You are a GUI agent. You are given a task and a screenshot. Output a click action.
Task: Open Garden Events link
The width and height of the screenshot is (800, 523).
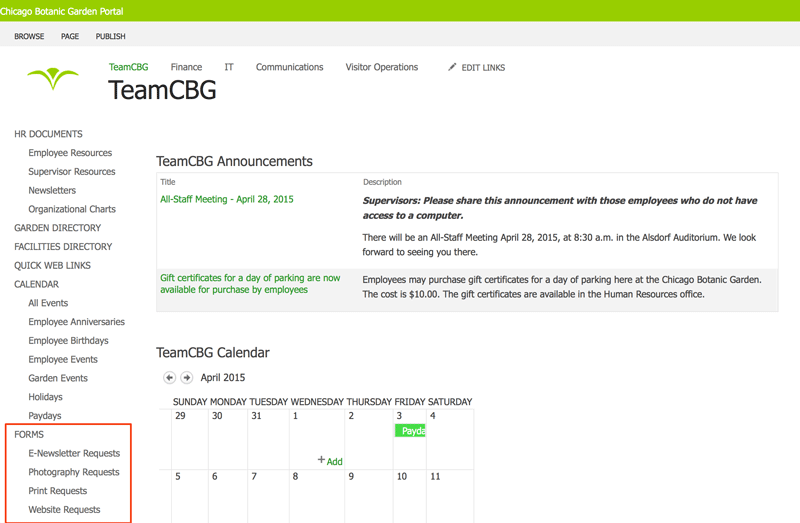58,378
